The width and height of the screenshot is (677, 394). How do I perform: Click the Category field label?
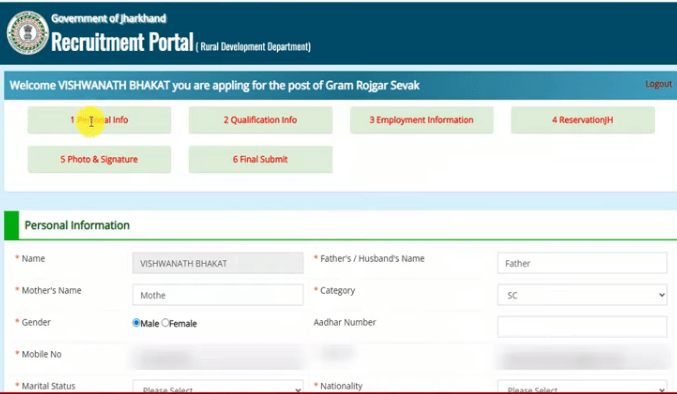[337, 291]
